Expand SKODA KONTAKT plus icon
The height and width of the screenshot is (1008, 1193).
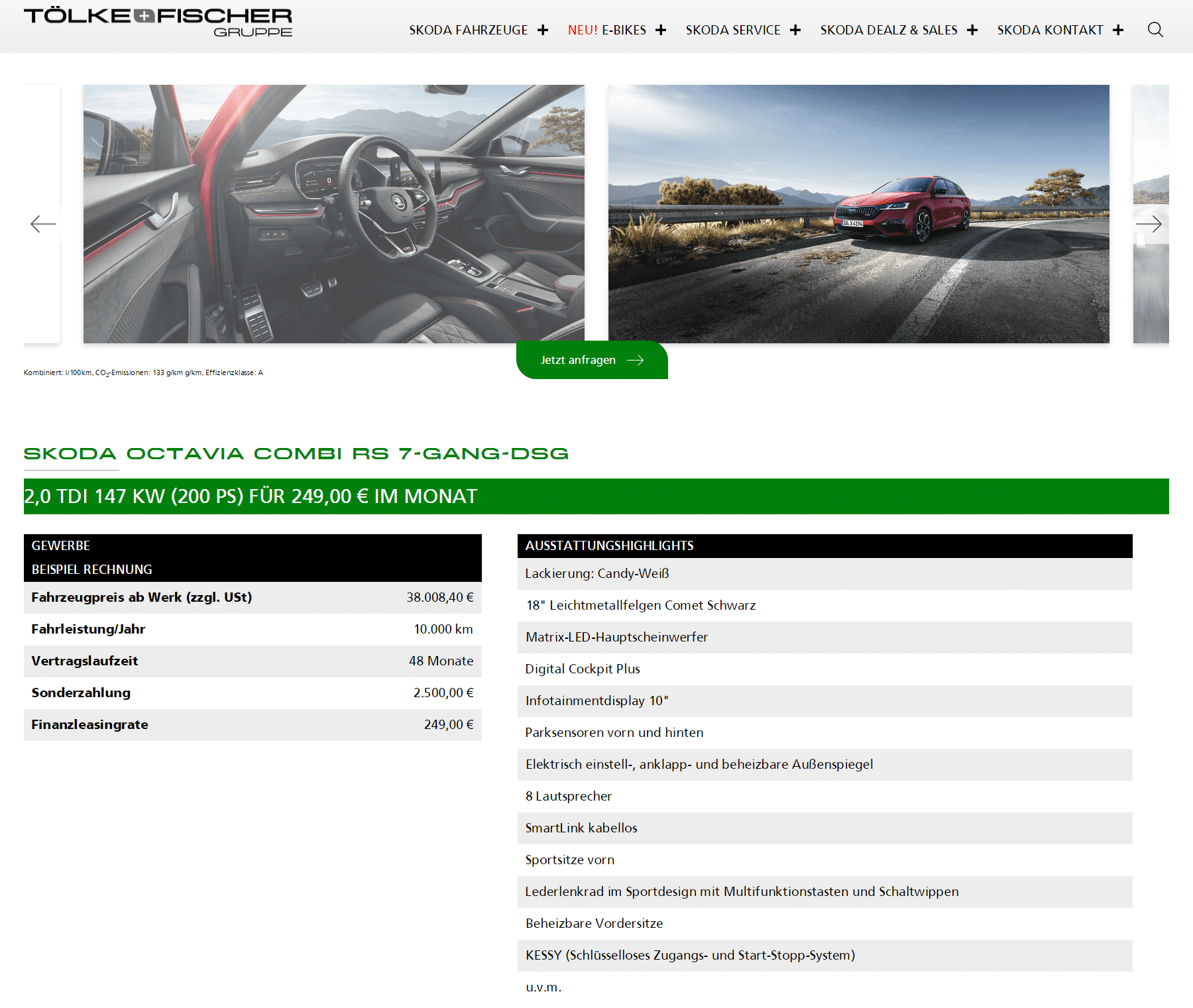(1118, 30)
